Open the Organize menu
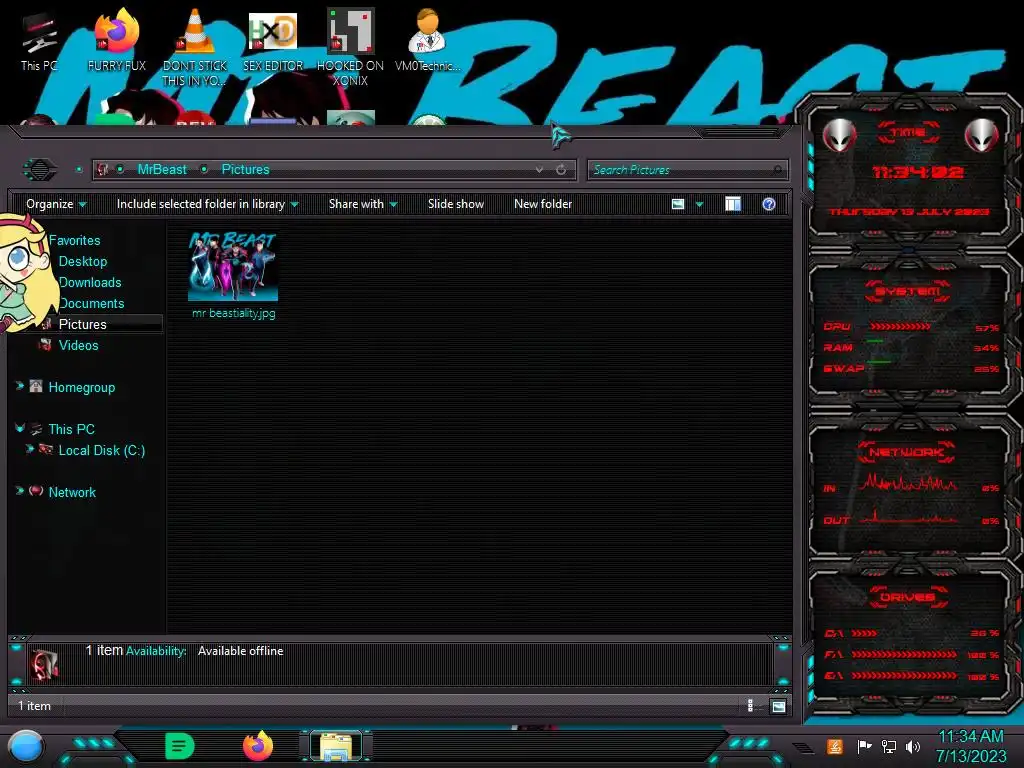The width and height of the screenshot is (1024, 768). pyautogui.click(x=56, y=204)
